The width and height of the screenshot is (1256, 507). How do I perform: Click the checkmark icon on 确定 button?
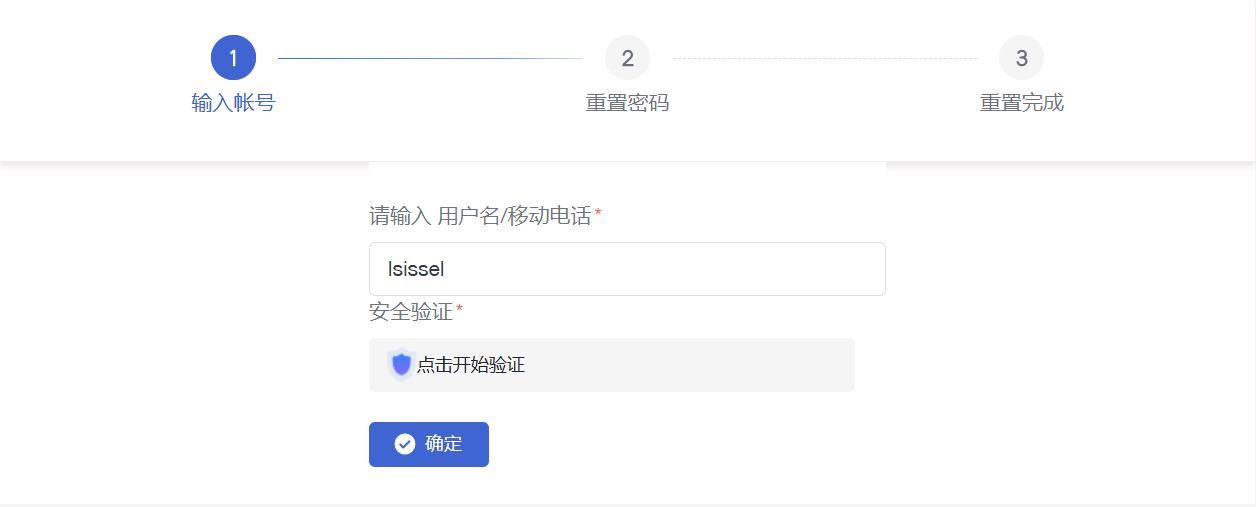[405, 444]
